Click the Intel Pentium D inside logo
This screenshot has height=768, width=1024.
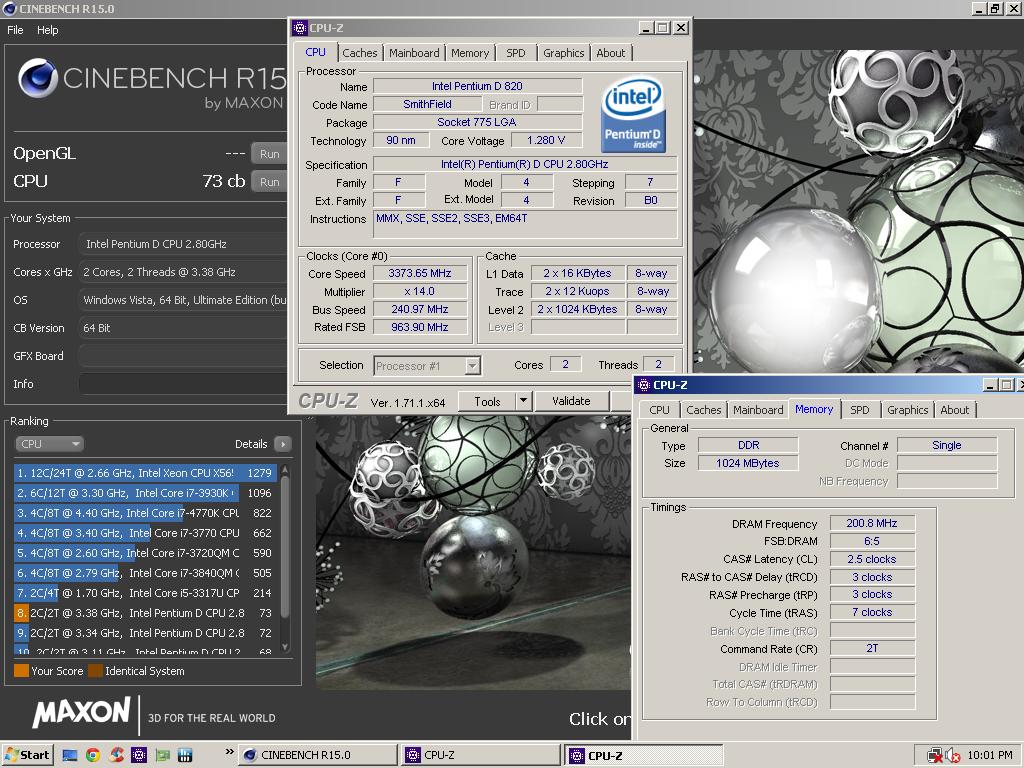coord(633,116)
